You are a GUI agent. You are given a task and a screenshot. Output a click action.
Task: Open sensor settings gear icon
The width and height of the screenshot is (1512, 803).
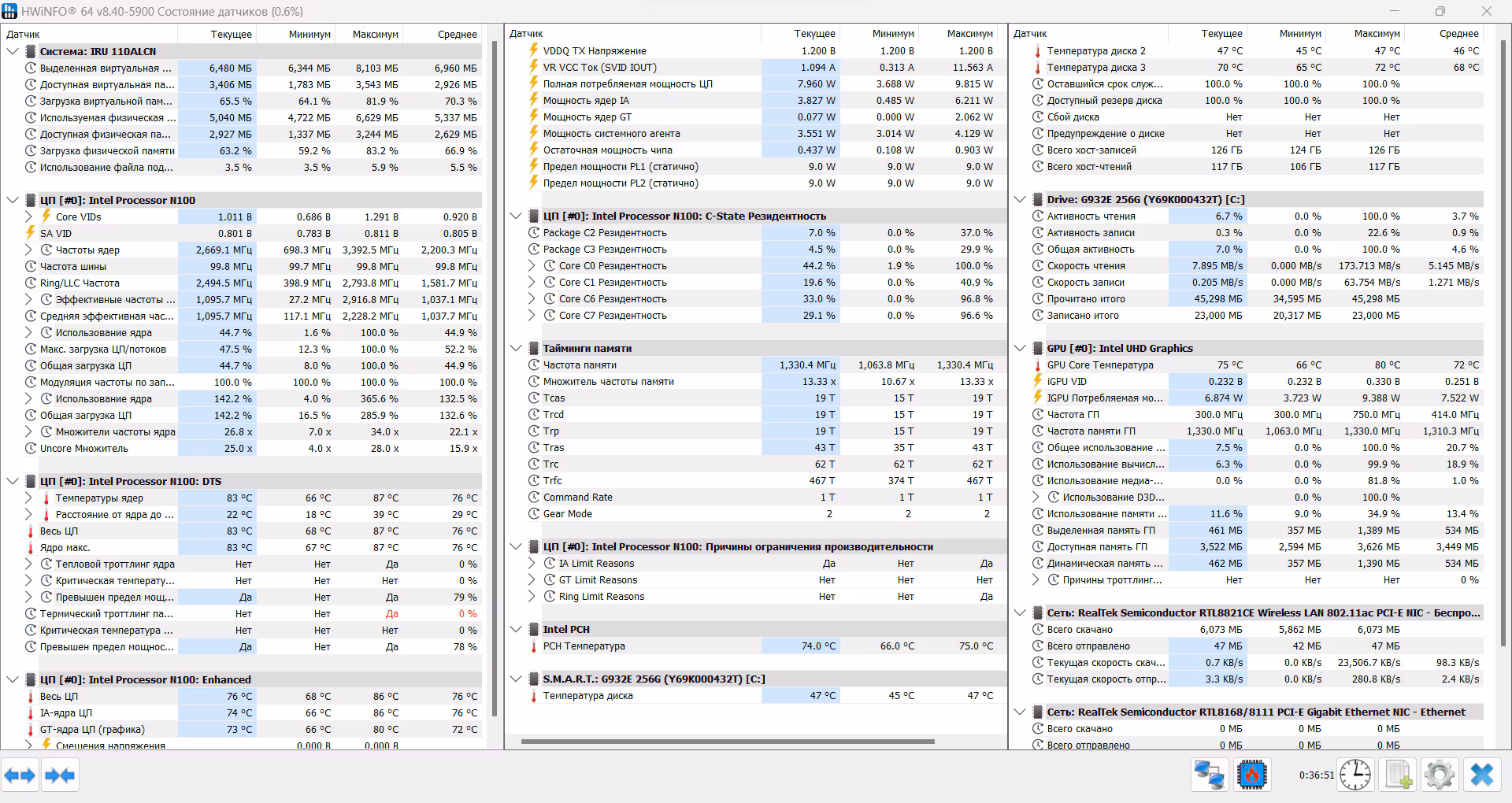(1440, 775)
